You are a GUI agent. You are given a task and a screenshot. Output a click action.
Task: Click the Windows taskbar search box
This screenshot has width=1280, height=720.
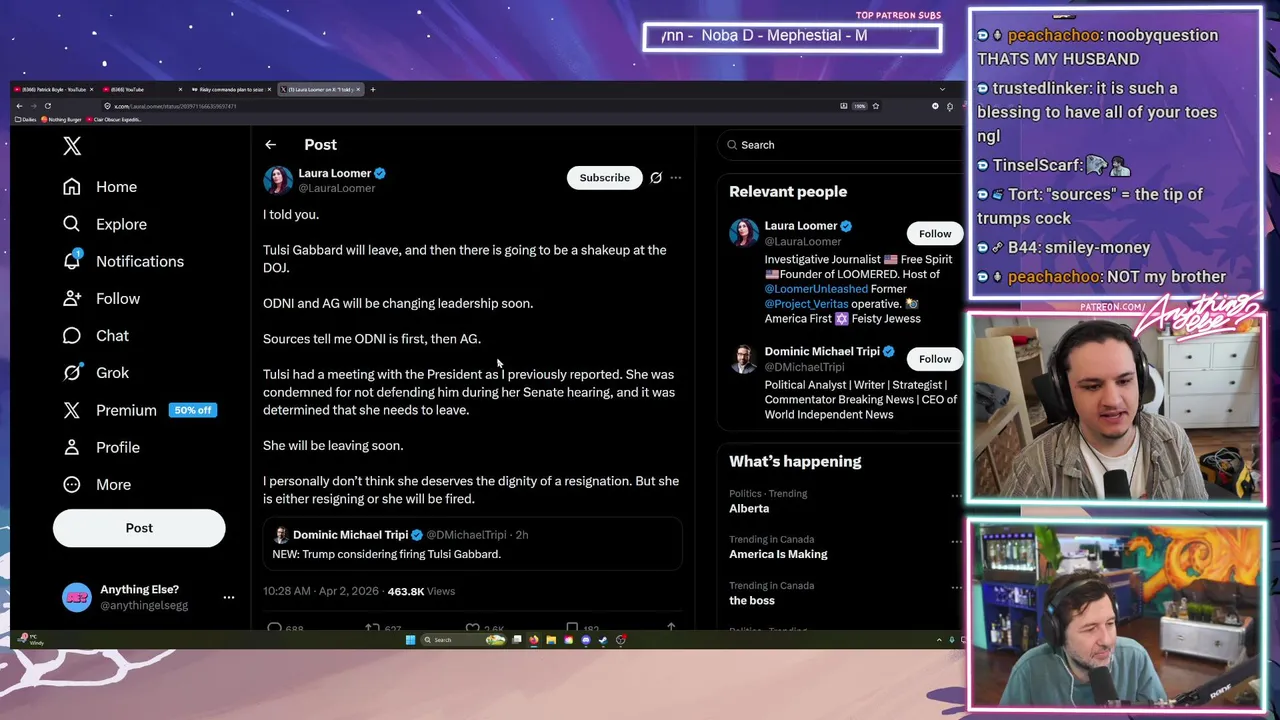pyautogui.click(x=463, y=640)
